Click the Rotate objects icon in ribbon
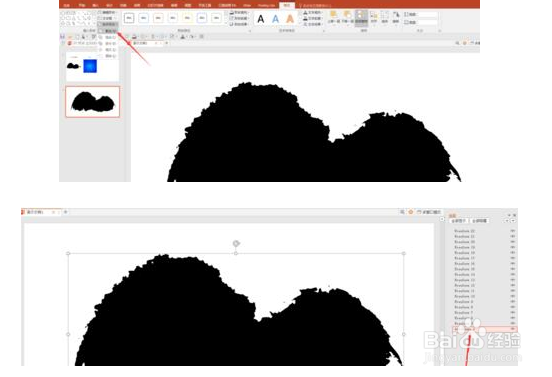The height and width of the screenshot is (377, 552). (x=396, y=17)
